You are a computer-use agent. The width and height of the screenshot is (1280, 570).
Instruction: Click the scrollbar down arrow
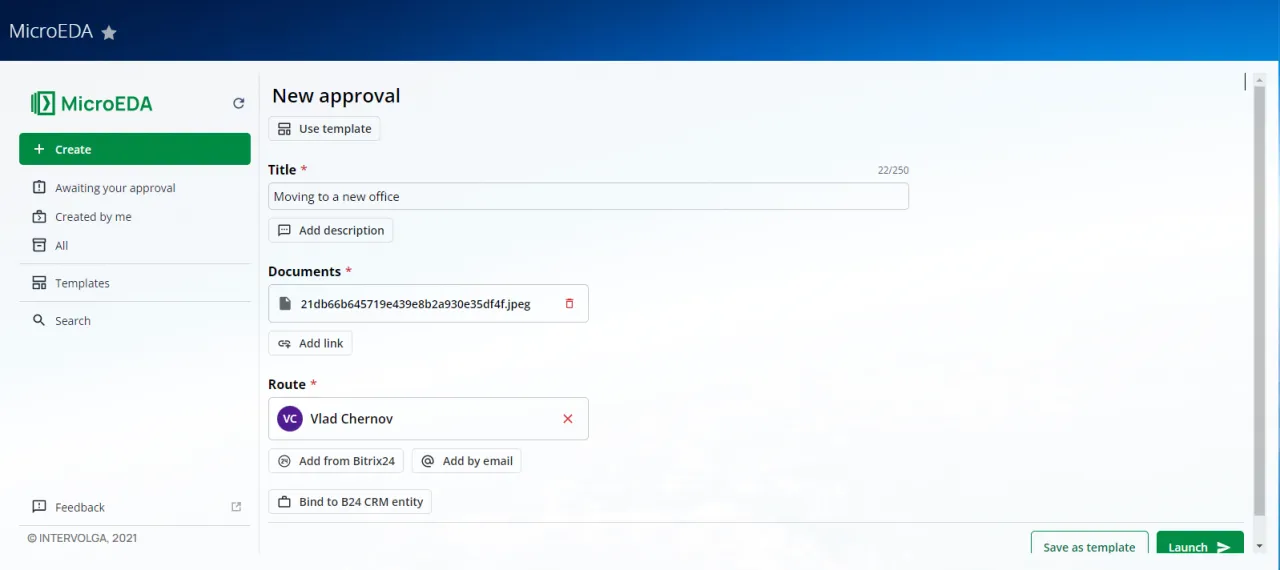pos(1259,545)
